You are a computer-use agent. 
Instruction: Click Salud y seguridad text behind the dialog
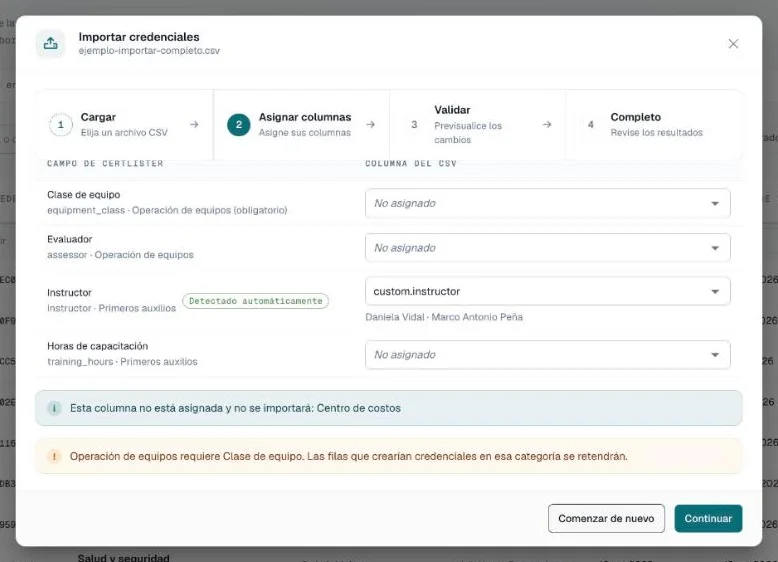(124, 558)
